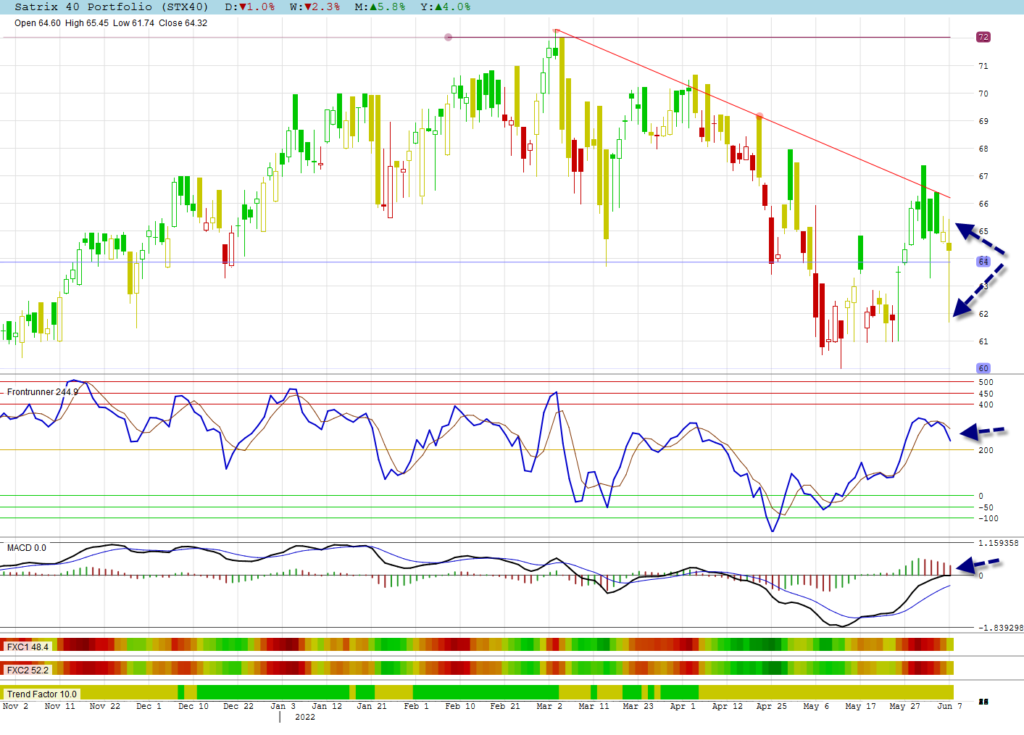Click the 450 Frontrunner scale label
1024x735 pixels.
(x=985, y=394)
